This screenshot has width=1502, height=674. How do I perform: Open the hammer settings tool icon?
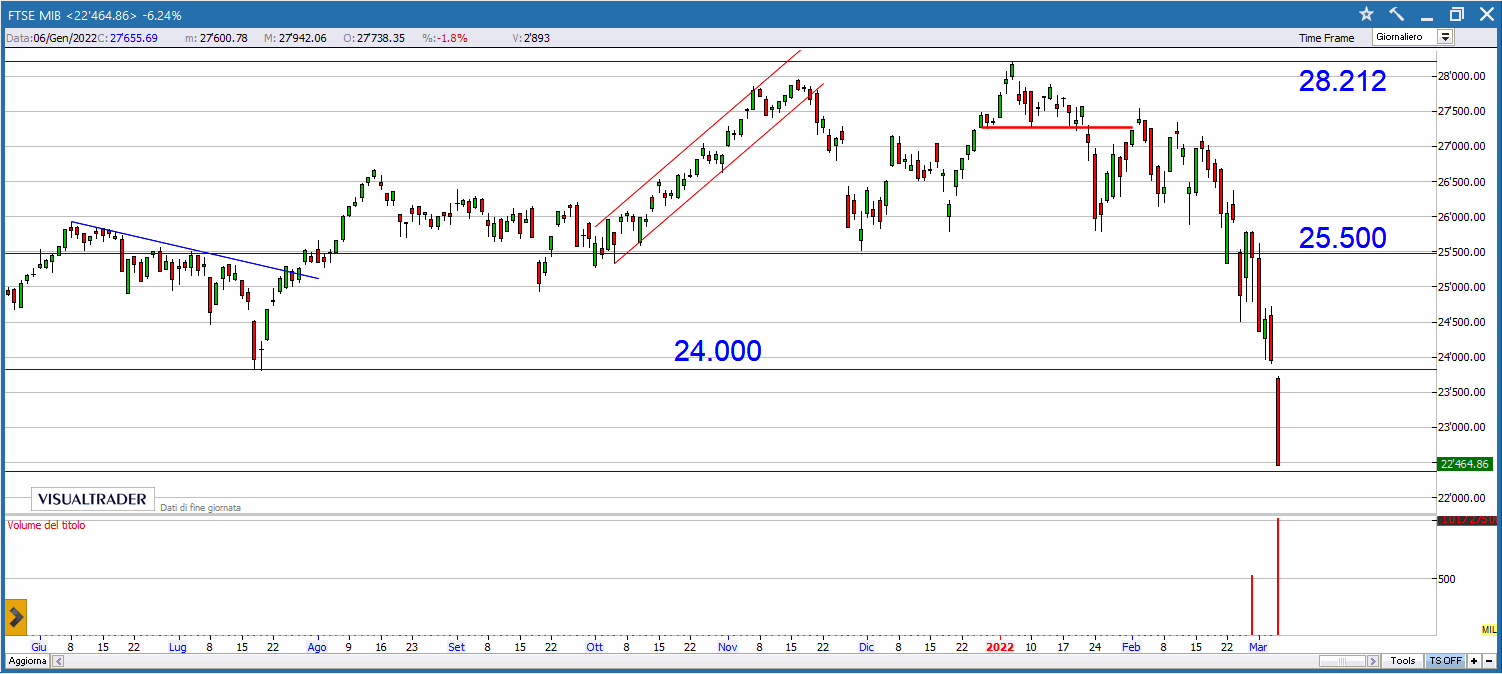(1397, 15)
